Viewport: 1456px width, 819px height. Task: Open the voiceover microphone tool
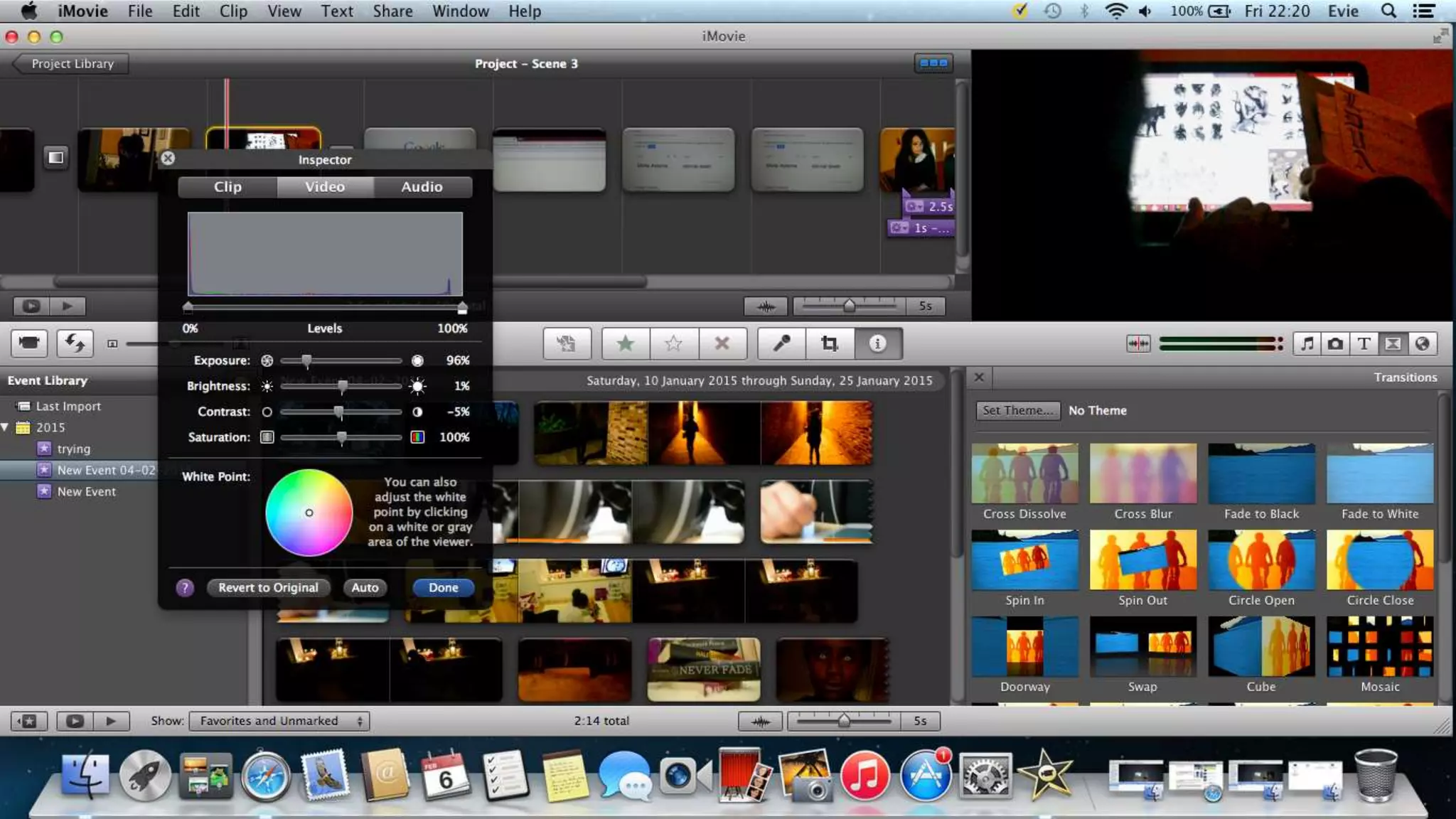pyautogui.click(x=781, y=344)
